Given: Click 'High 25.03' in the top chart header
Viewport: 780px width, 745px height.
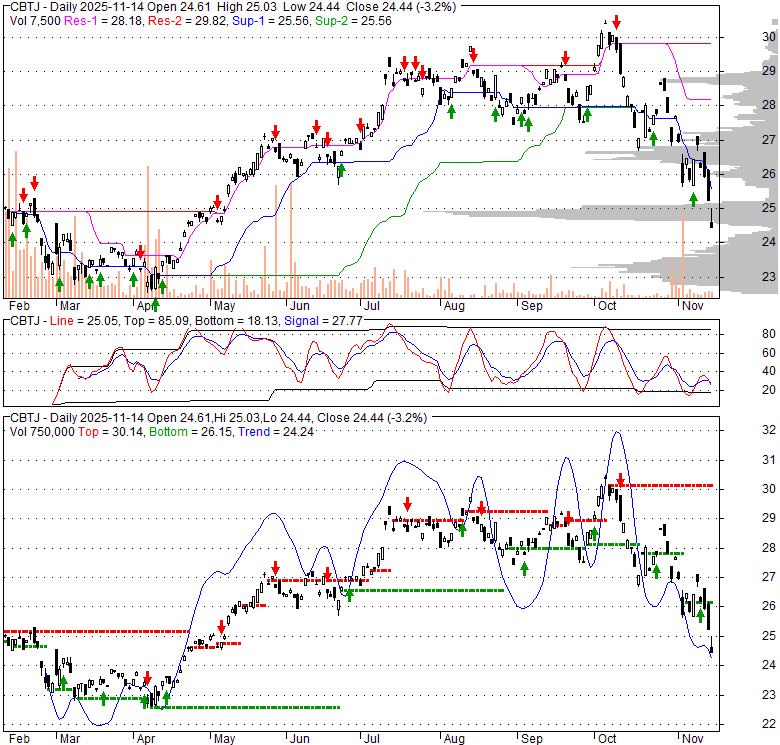Looking at the screenshot, I should coord(246,7).
